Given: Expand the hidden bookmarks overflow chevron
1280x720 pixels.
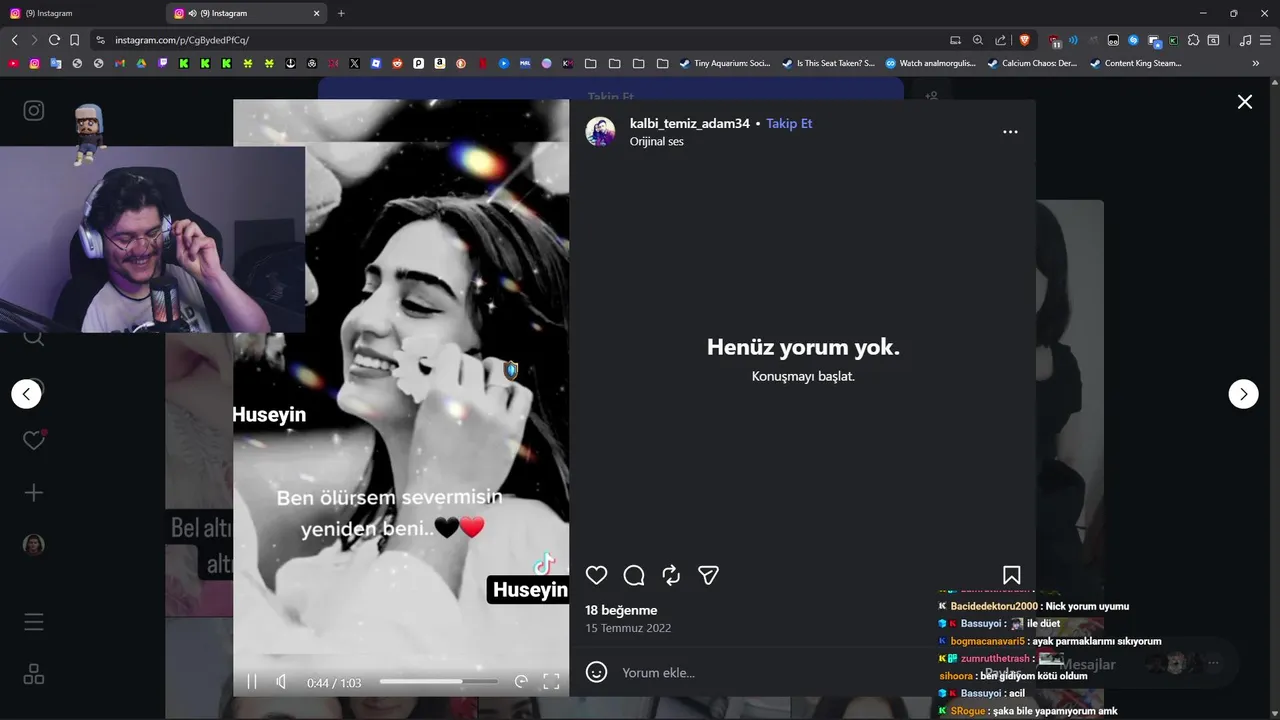Looking at the screenshot, I should 1256,63.
